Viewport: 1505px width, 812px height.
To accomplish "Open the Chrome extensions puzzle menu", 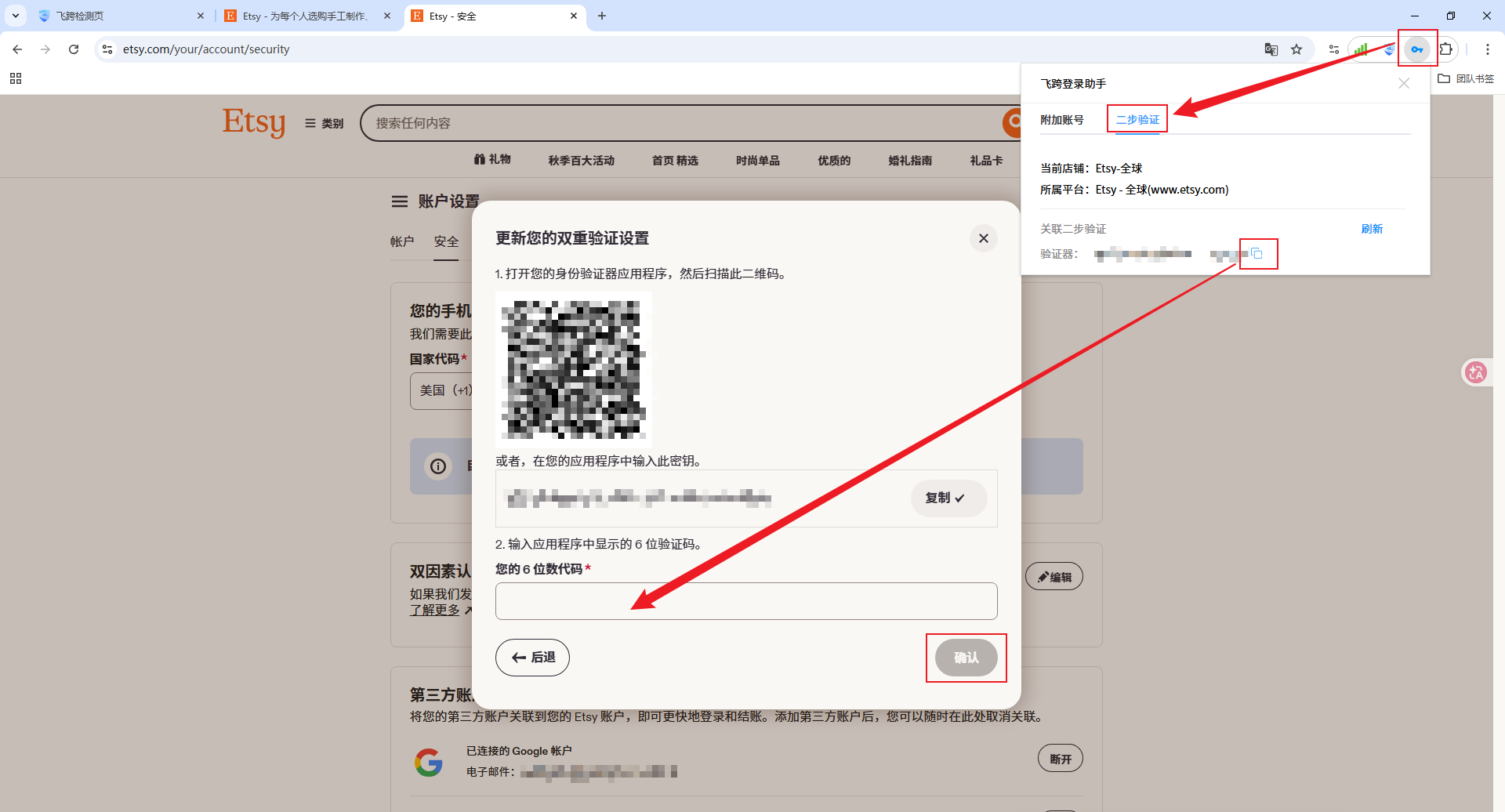I will coord(1446,49).
